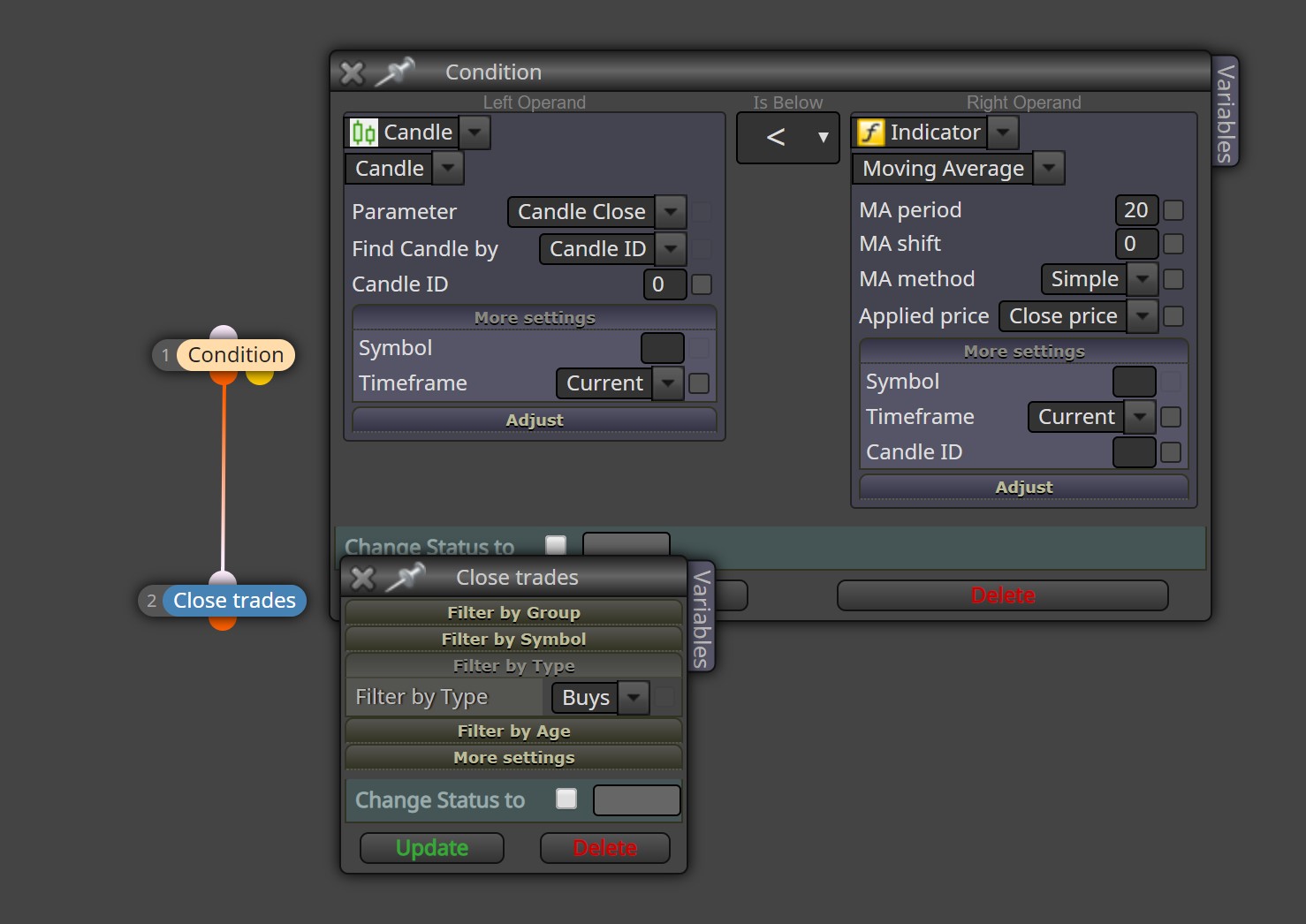Toggle checkbox next to MA method

(1173, 279)
